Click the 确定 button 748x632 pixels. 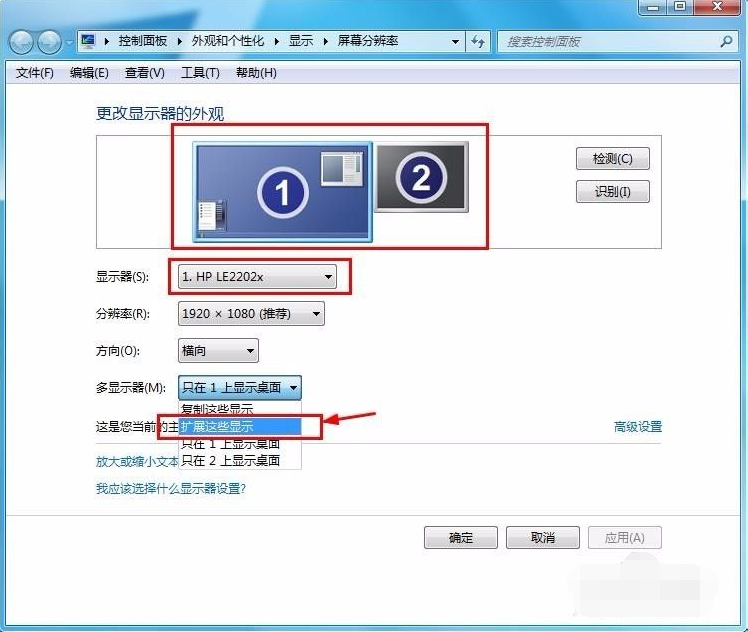click(460, 538)
